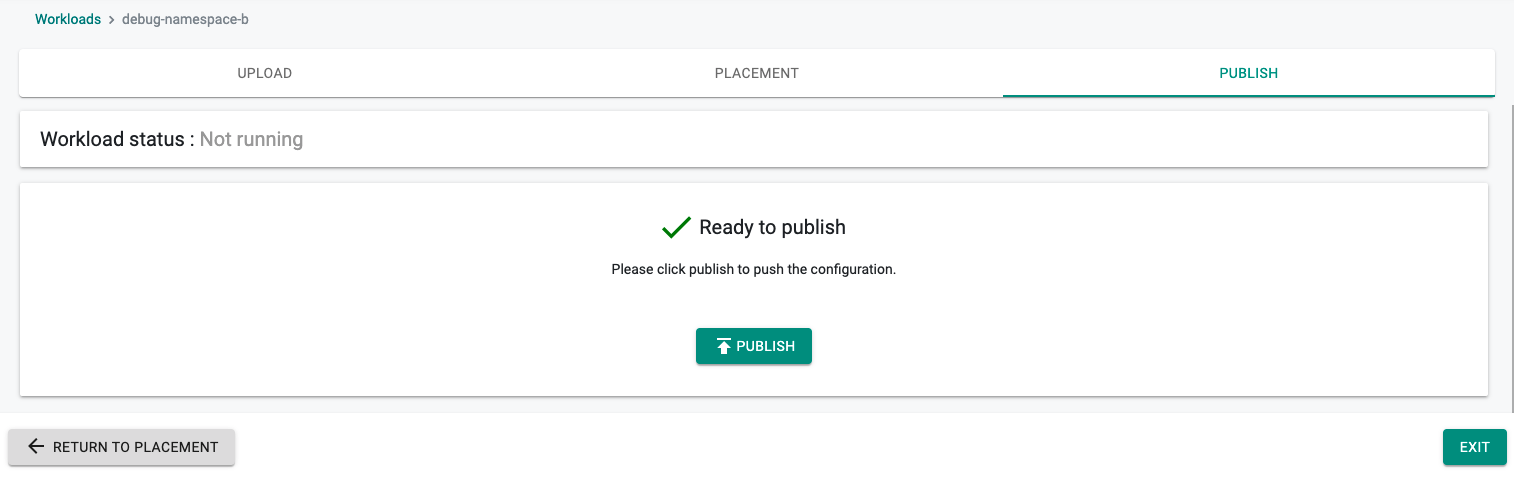Click the green checkmark beside Ready to publish
The height and width of the screenshot is (480, 1514).
[677, 228]
